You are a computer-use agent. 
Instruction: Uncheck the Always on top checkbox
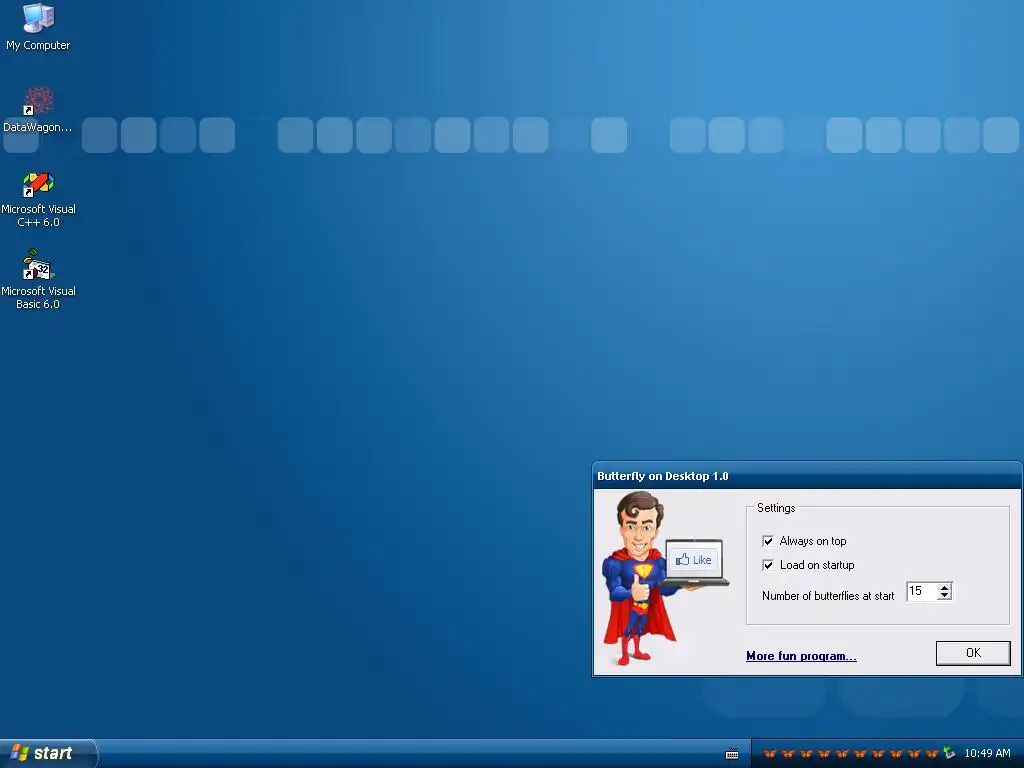(768, 541)
